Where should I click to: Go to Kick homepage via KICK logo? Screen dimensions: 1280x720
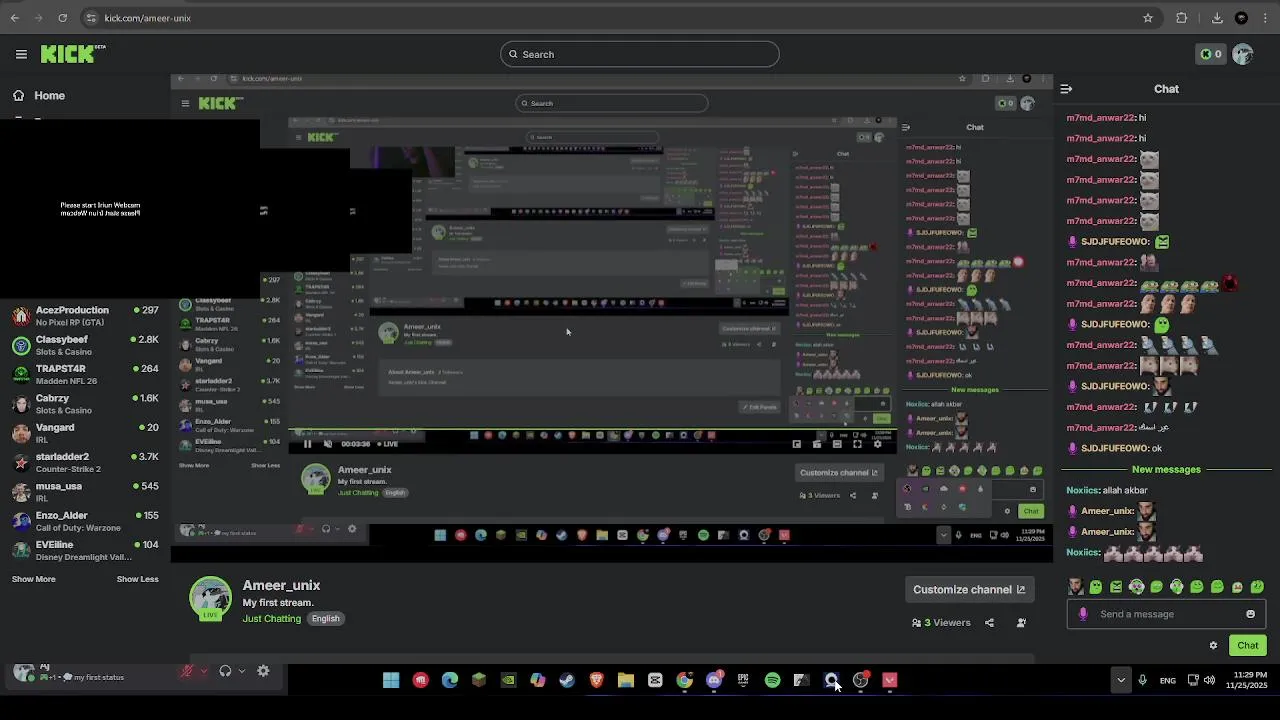coord(72,54)
